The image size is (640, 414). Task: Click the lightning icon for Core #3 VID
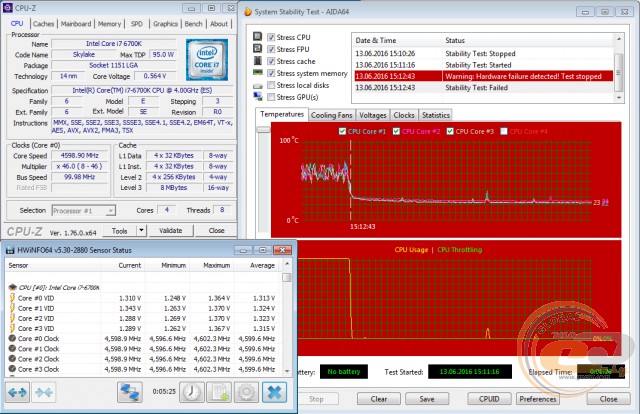12,328
